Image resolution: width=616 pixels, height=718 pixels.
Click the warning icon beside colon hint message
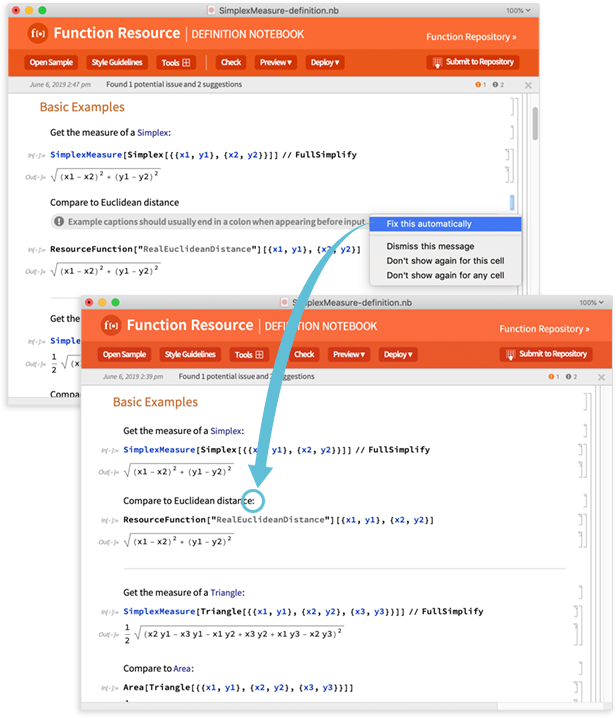tap(59, 222)
